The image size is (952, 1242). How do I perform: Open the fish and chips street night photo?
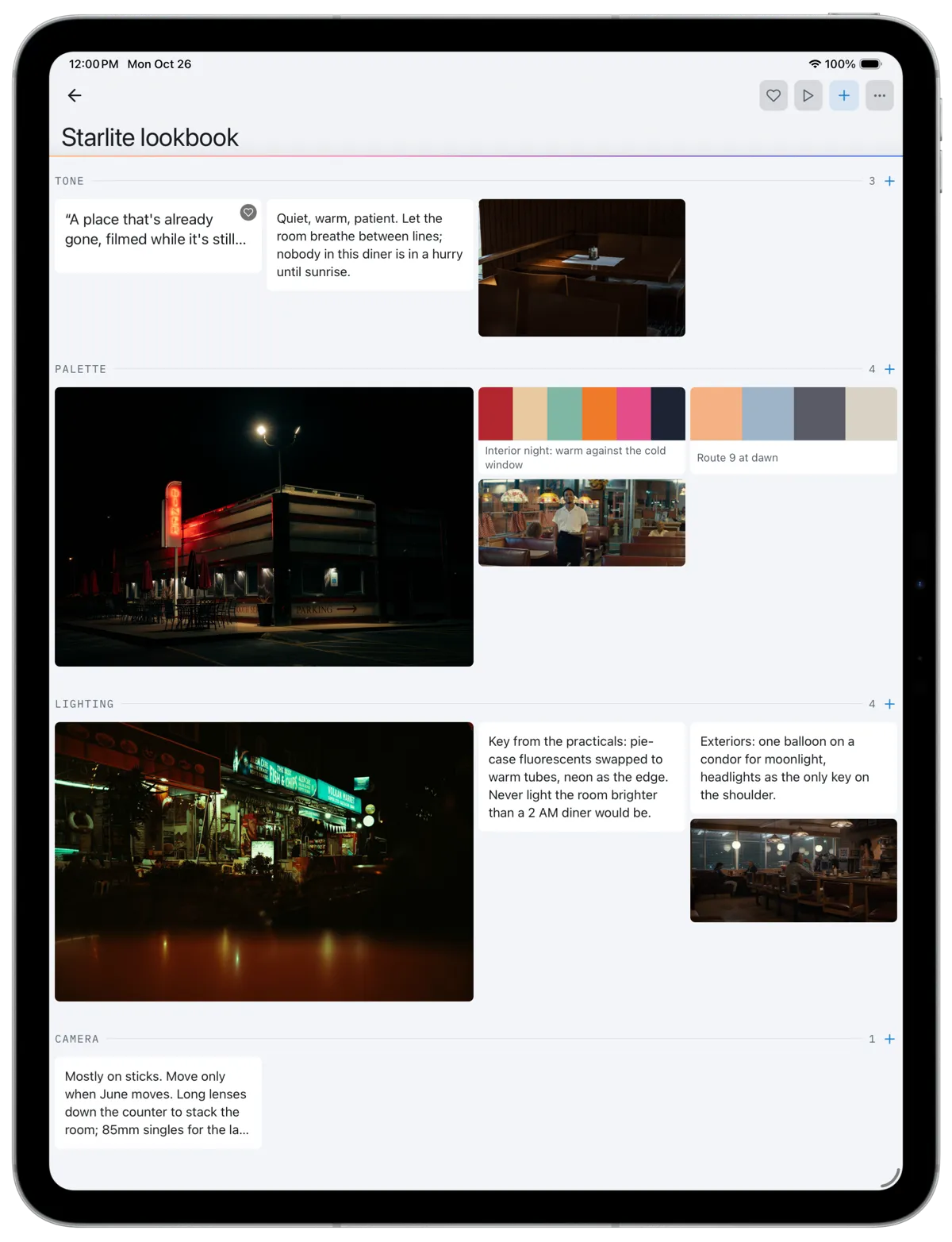[x=264, y=862]
